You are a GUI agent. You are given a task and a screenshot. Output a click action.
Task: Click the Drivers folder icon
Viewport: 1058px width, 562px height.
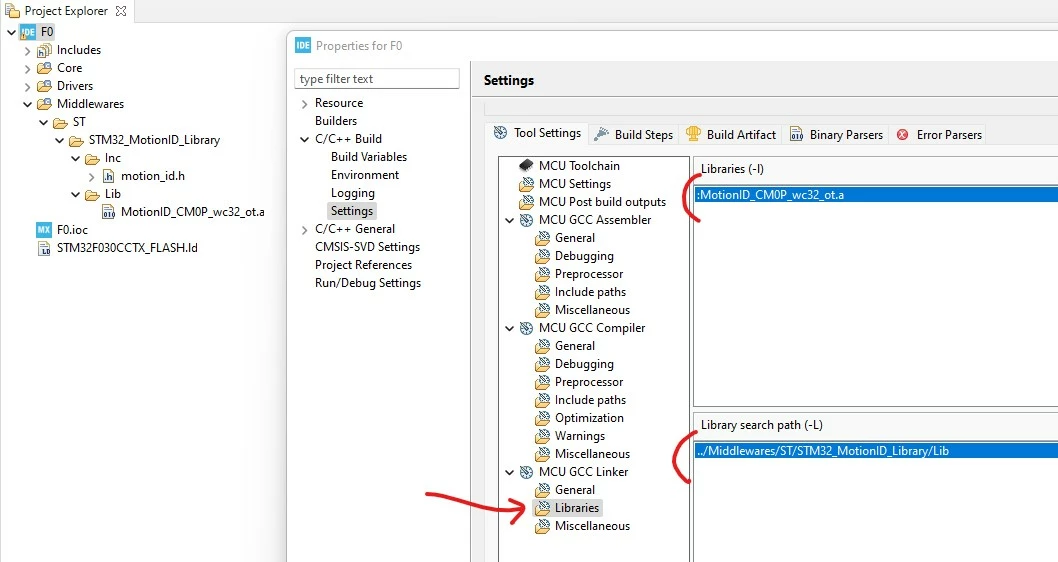point(44,86)
